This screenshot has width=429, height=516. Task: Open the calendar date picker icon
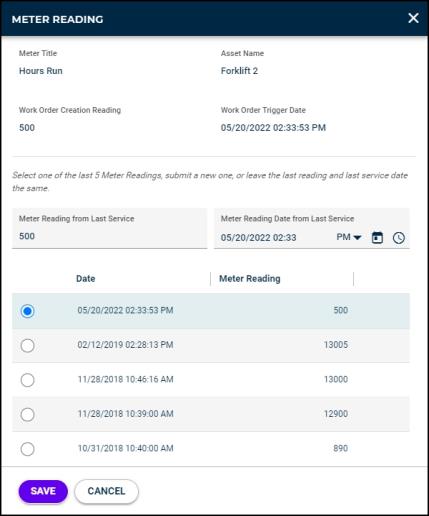click(377, 238)
